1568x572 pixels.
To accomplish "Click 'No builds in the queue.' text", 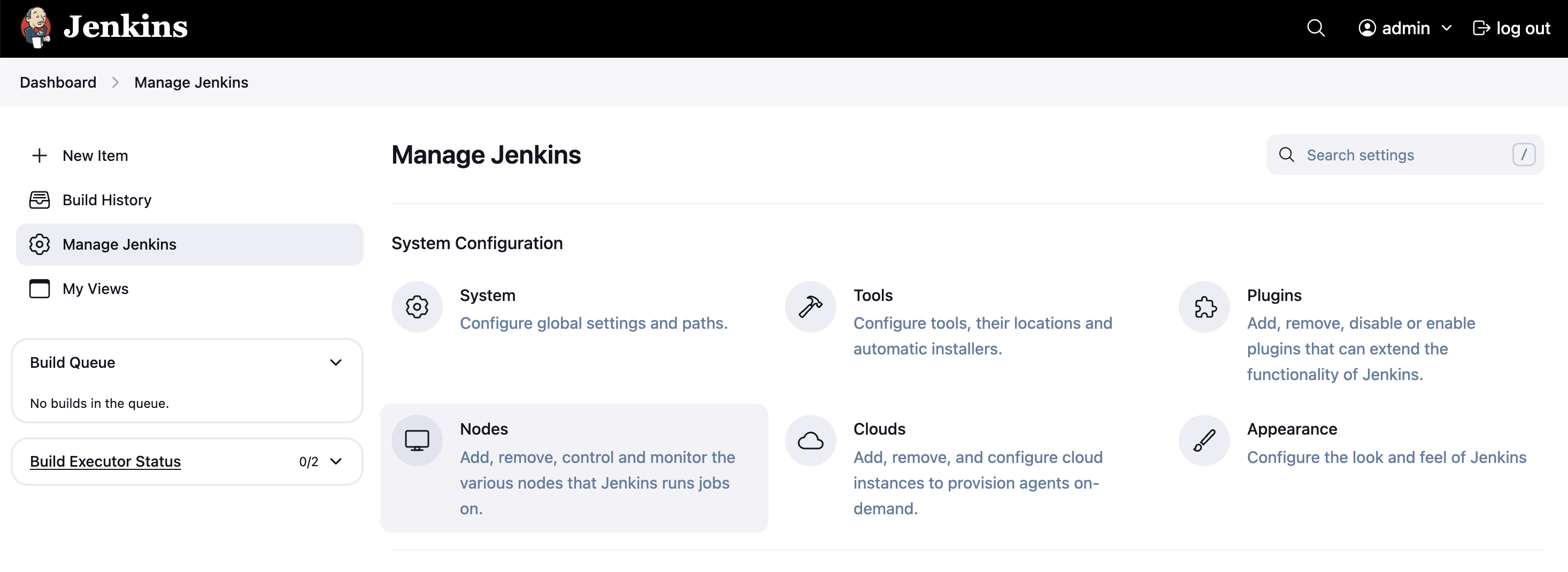I will [99, 404].
